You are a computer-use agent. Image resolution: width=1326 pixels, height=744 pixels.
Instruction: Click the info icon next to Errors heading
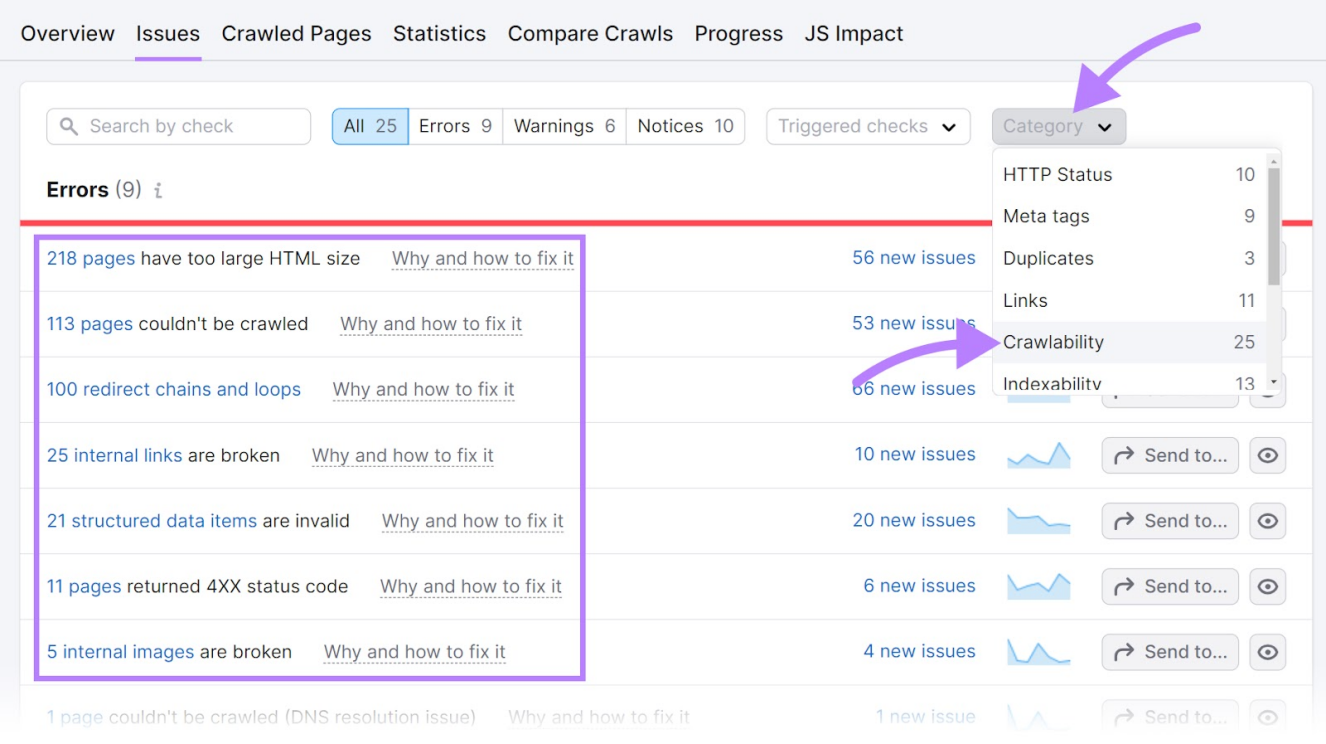pos(158,190)
